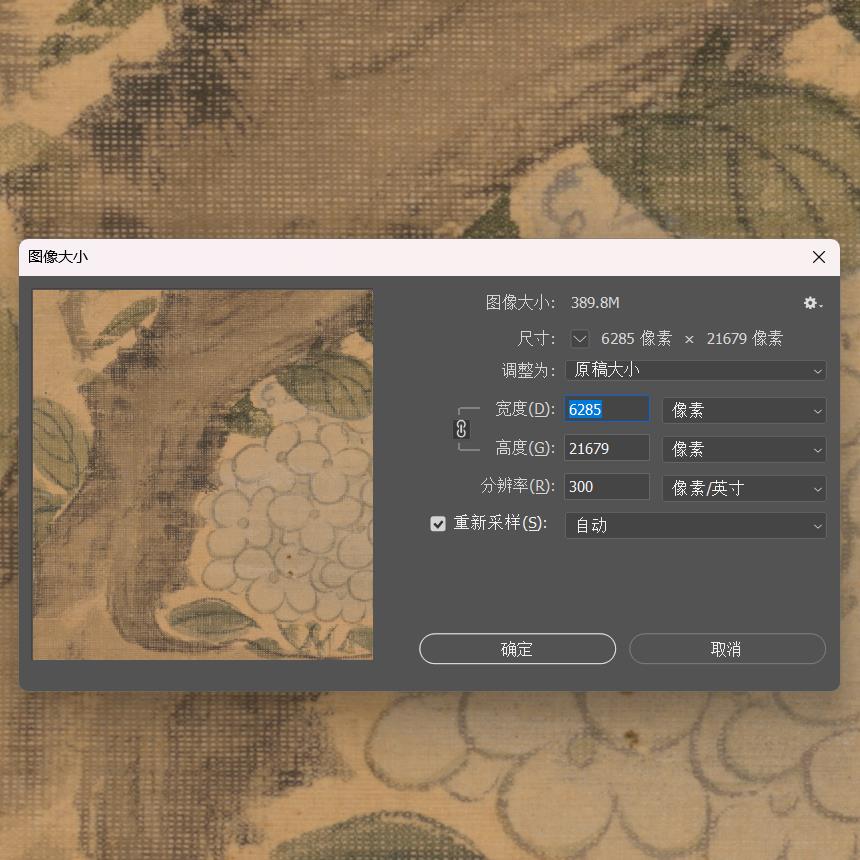Open the gear settings menu in dialog
860x860 pixels.
(x=812, y=303)
